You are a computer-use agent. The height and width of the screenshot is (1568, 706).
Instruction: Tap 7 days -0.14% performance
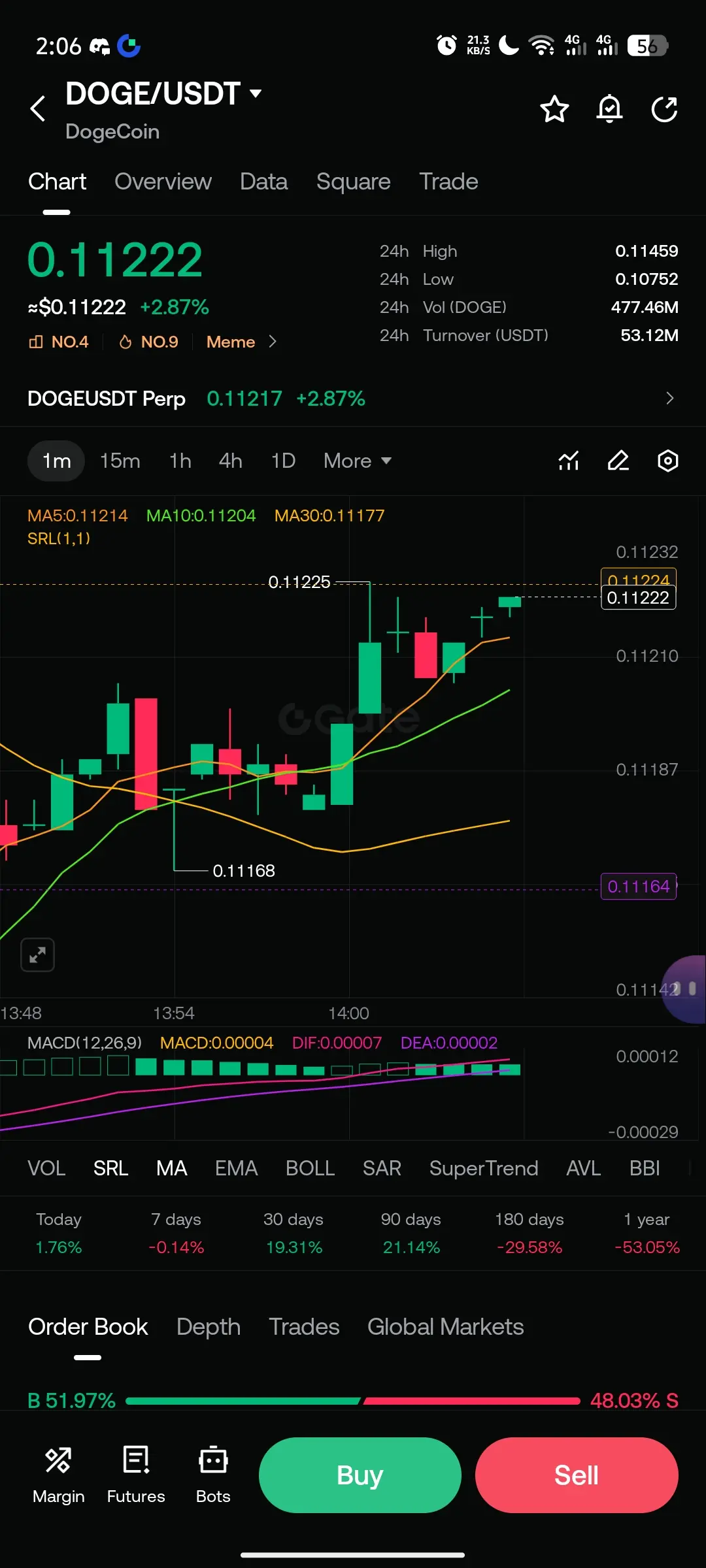(176, 1233)
